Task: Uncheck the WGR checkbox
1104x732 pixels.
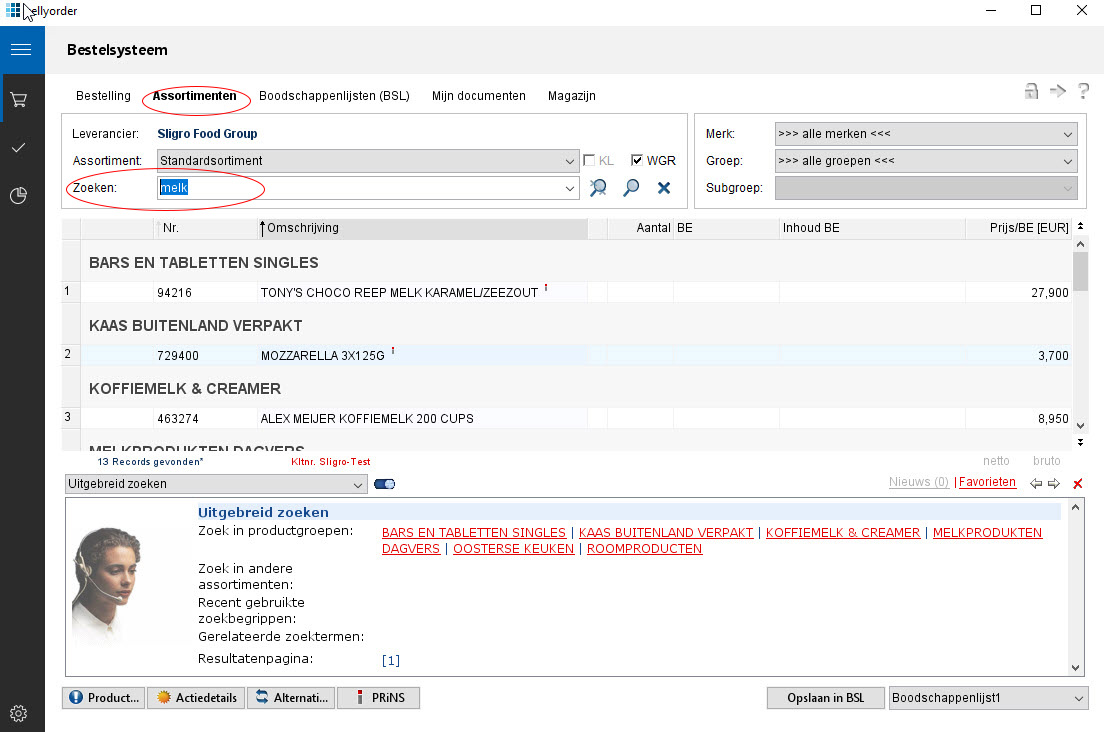Action: 637,161
